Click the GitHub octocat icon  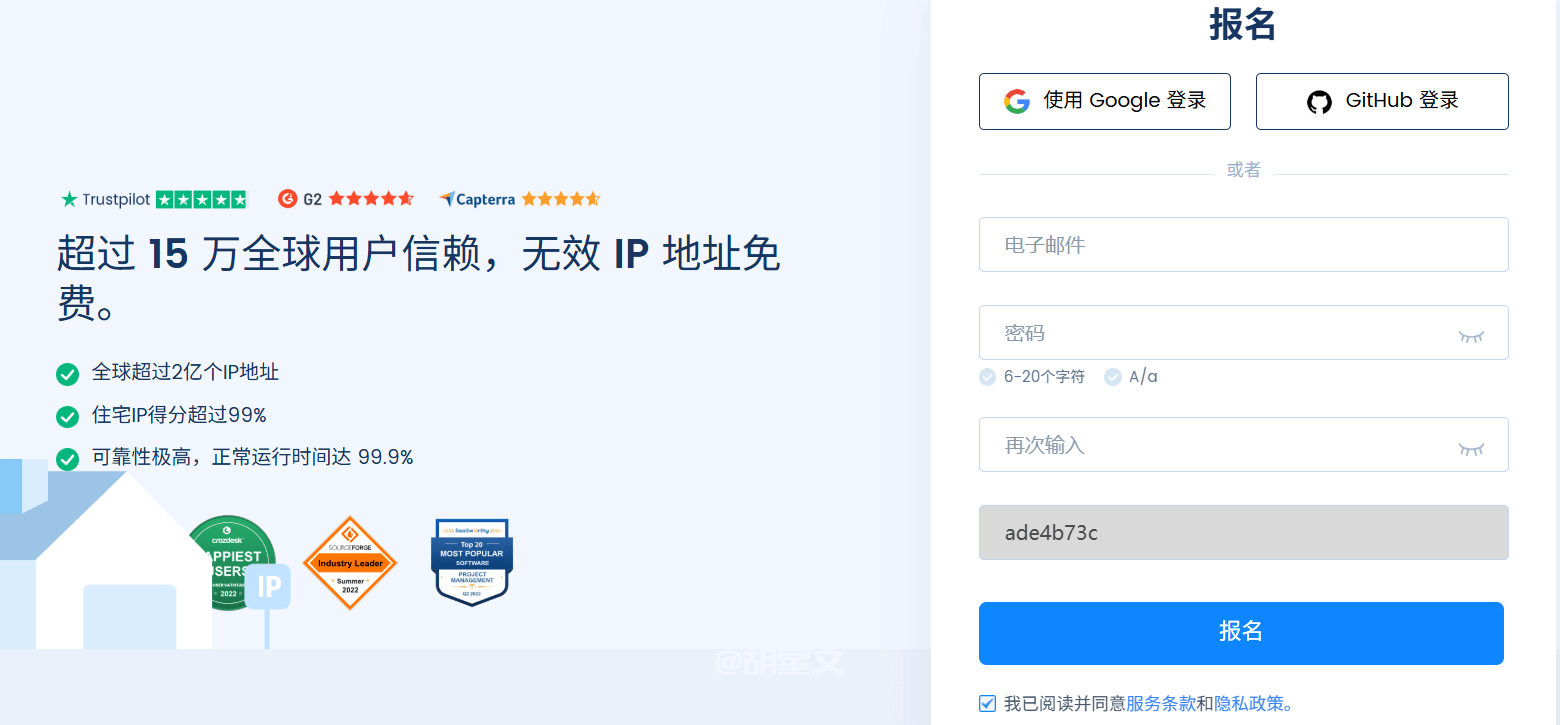(1319, 102)
